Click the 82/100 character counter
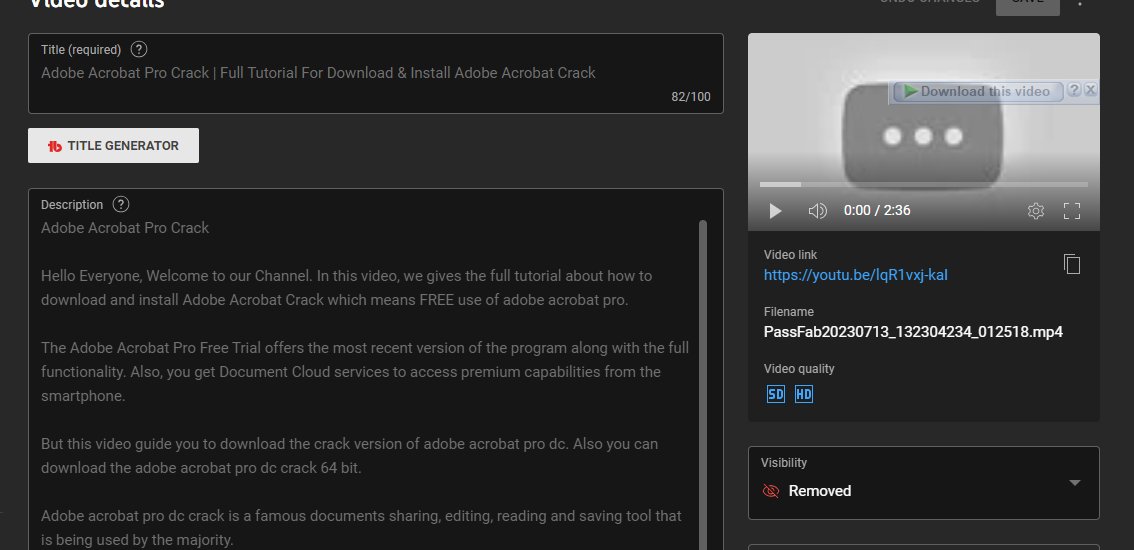 (x=691, y=97)
